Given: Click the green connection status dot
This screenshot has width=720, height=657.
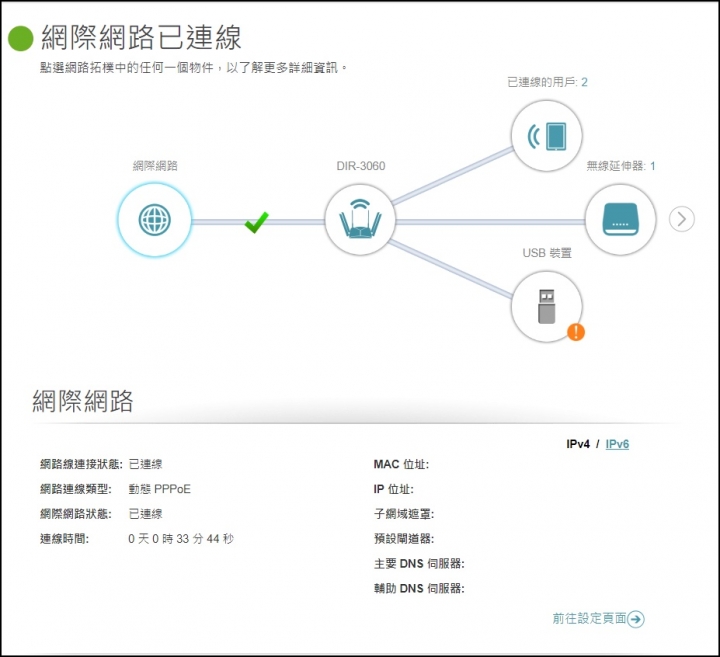Looking at the screenshot, I should coord(21,38).
